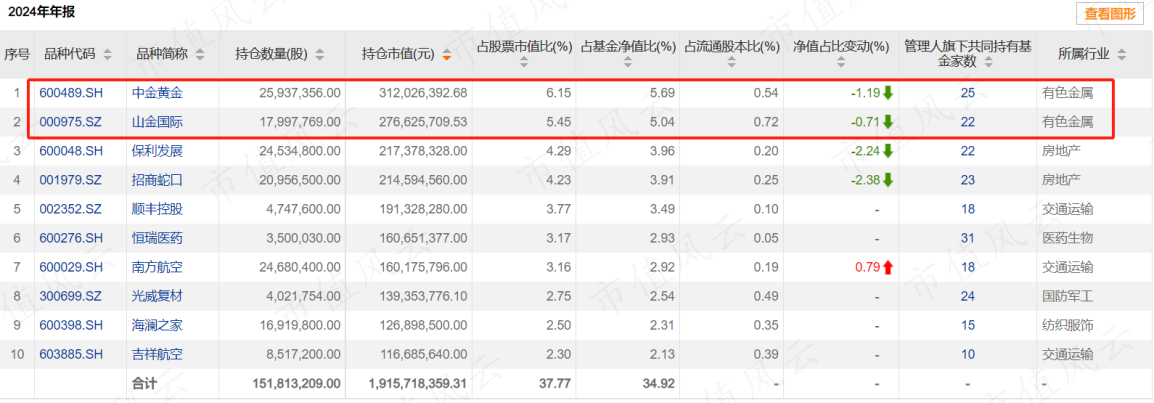Click green down arrow beside -0.71
1154x403 pixels.
point(888,122)
